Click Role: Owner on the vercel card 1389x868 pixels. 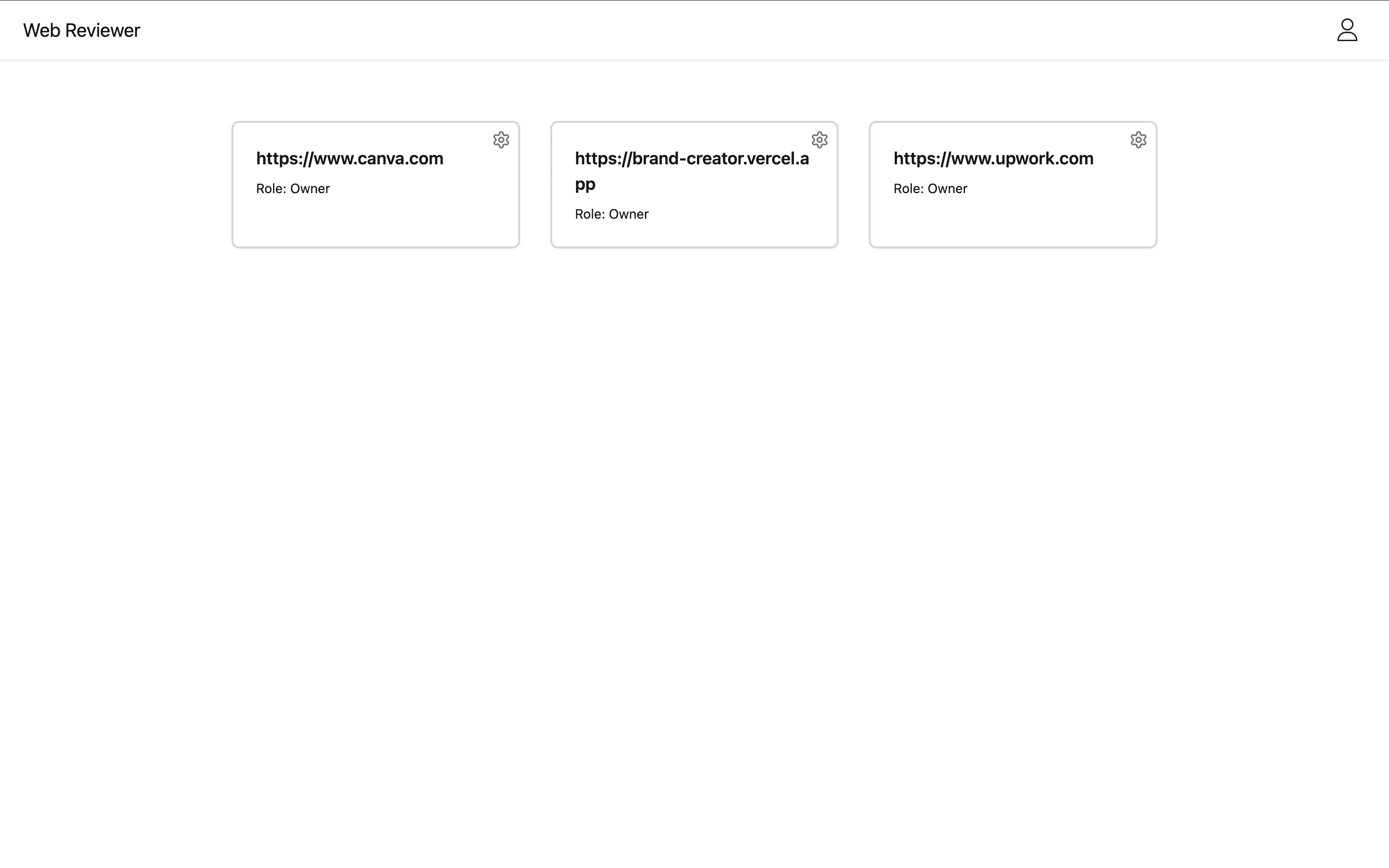(x=611, y=213)
